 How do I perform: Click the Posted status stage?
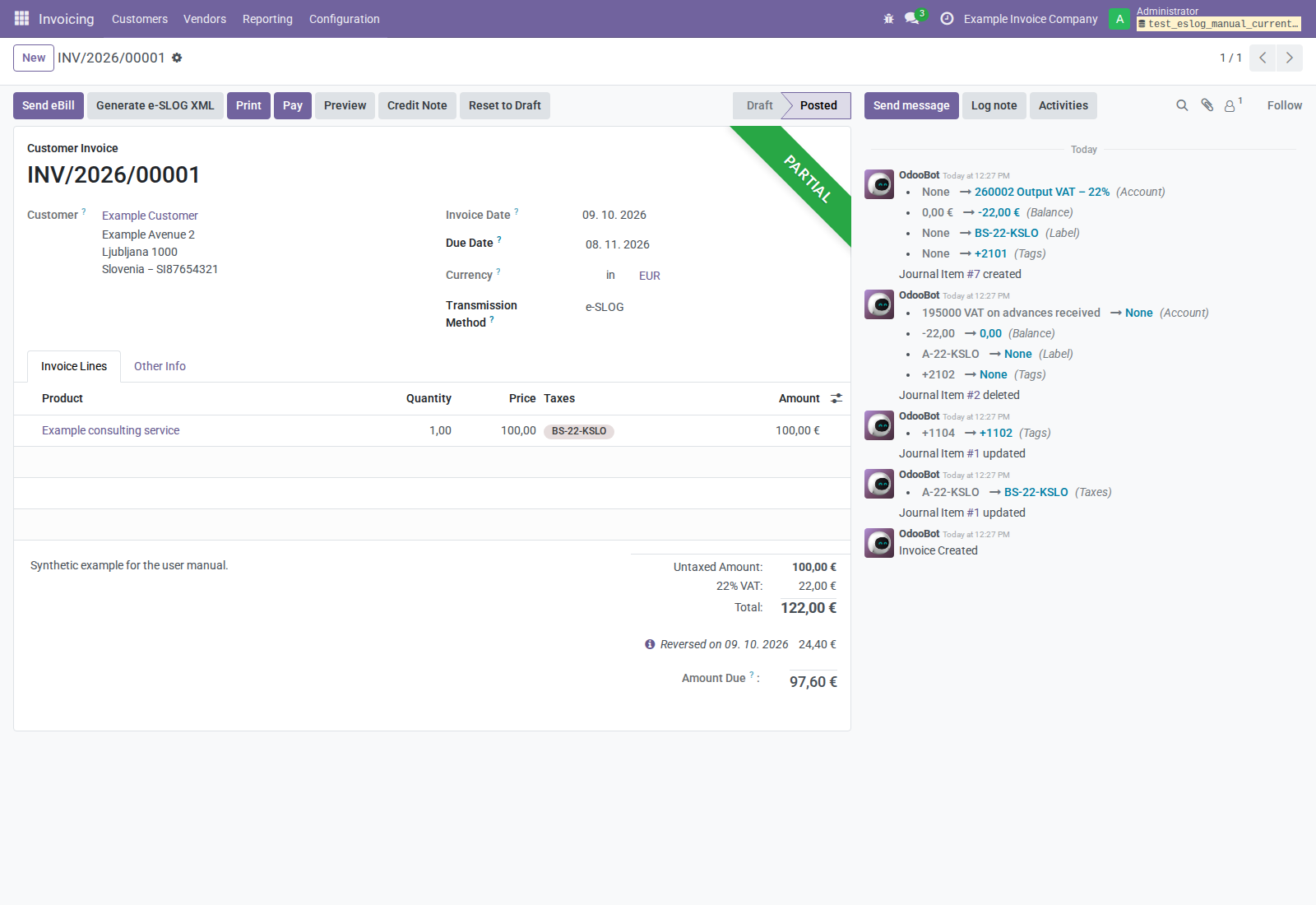(817, 105)
